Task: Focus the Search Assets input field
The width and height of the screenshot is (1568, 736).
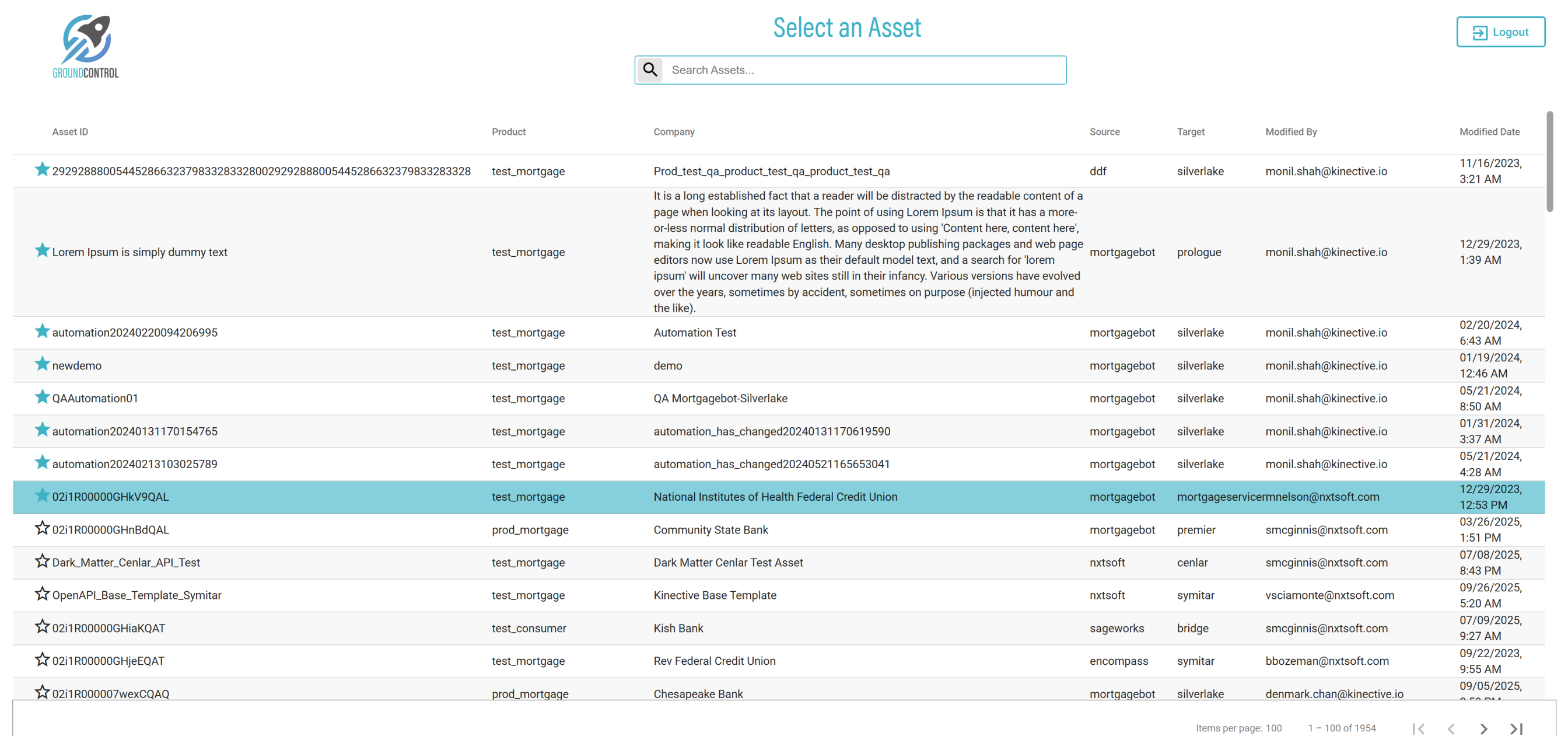Action: click(864, 70)
